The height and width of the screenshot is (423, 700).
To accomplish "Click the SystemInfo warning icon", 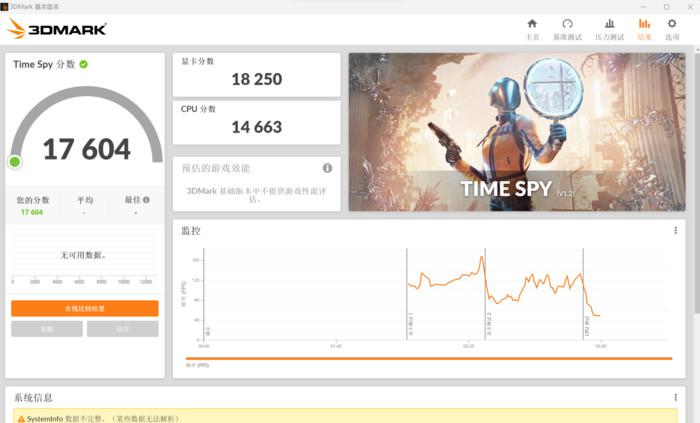I will (x=21, y=419).
